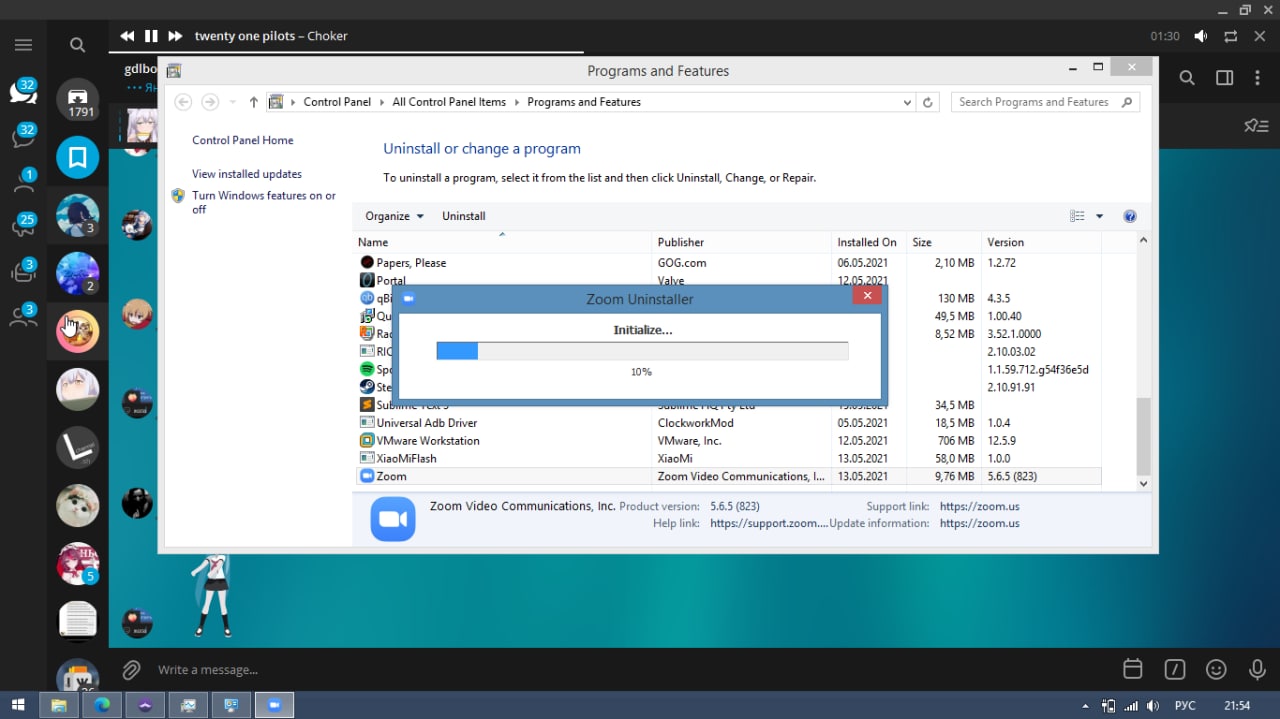The width and height of the screenshot is (1280, 719).
Task: Mute the audio player volume speaker
Action: [1201, 36]
